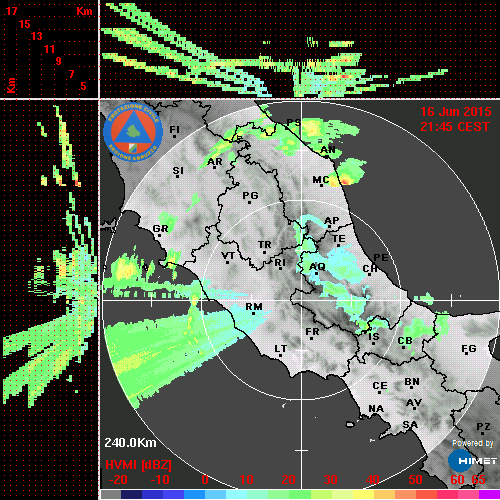
Task: Click the FG city marker
Action: click(467, 354)
